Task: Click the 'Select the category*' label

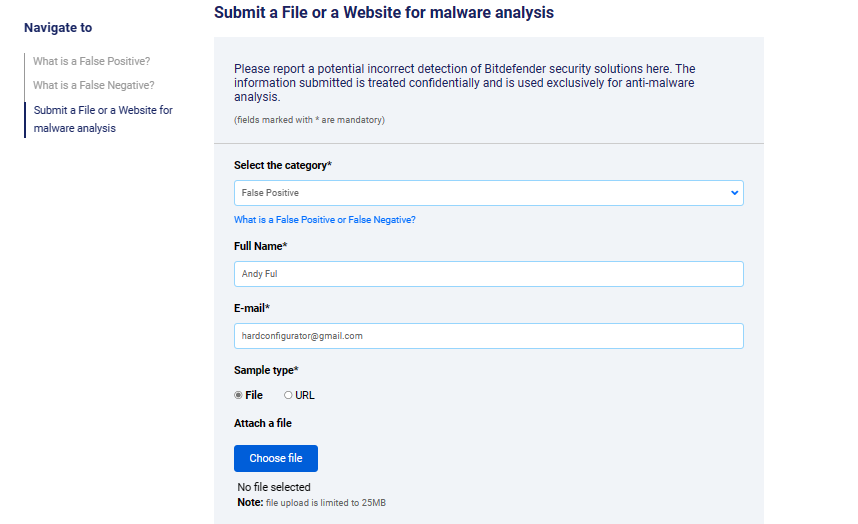Action: coord(283,165)
